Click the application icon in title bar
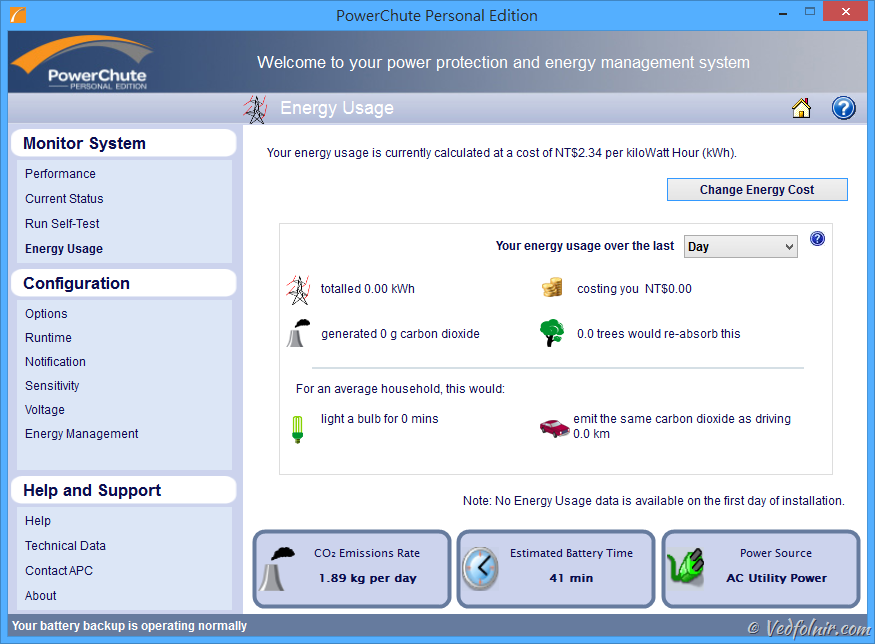The height and width of the screenshot is (644, 875). [18, 15]
